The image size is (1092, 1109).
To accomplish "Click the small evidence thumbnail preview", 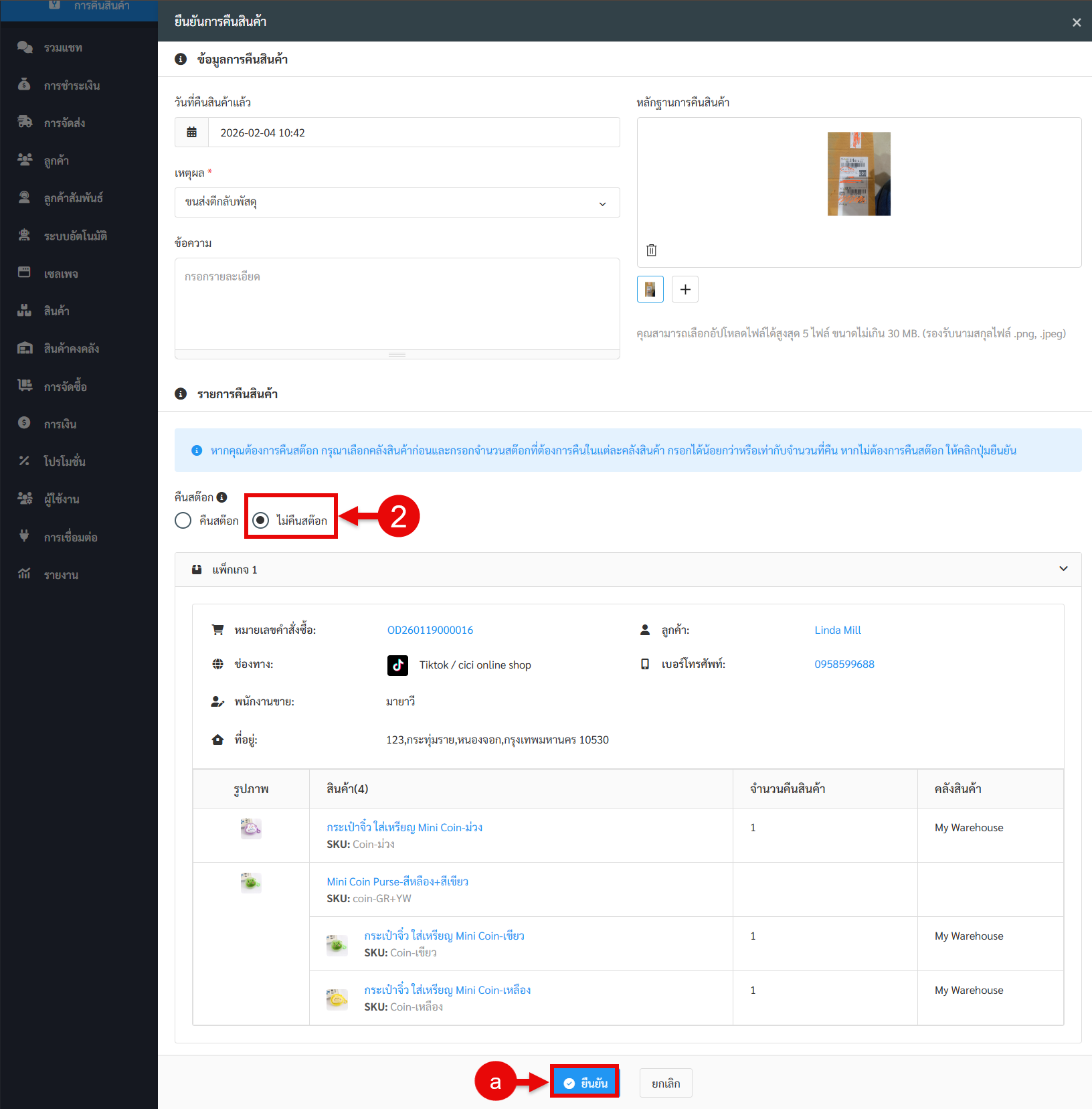I will [650, 289].
